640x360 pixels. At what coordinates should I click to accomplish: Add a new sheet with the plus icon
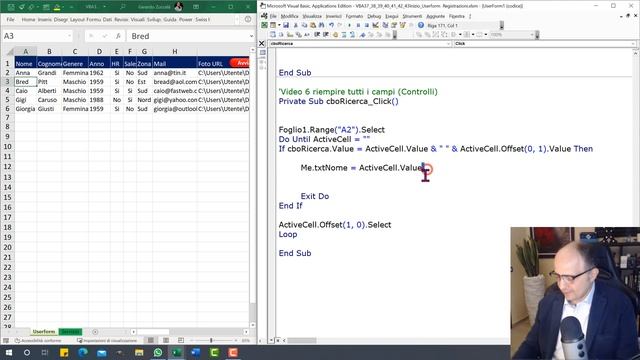click(95, 332)
